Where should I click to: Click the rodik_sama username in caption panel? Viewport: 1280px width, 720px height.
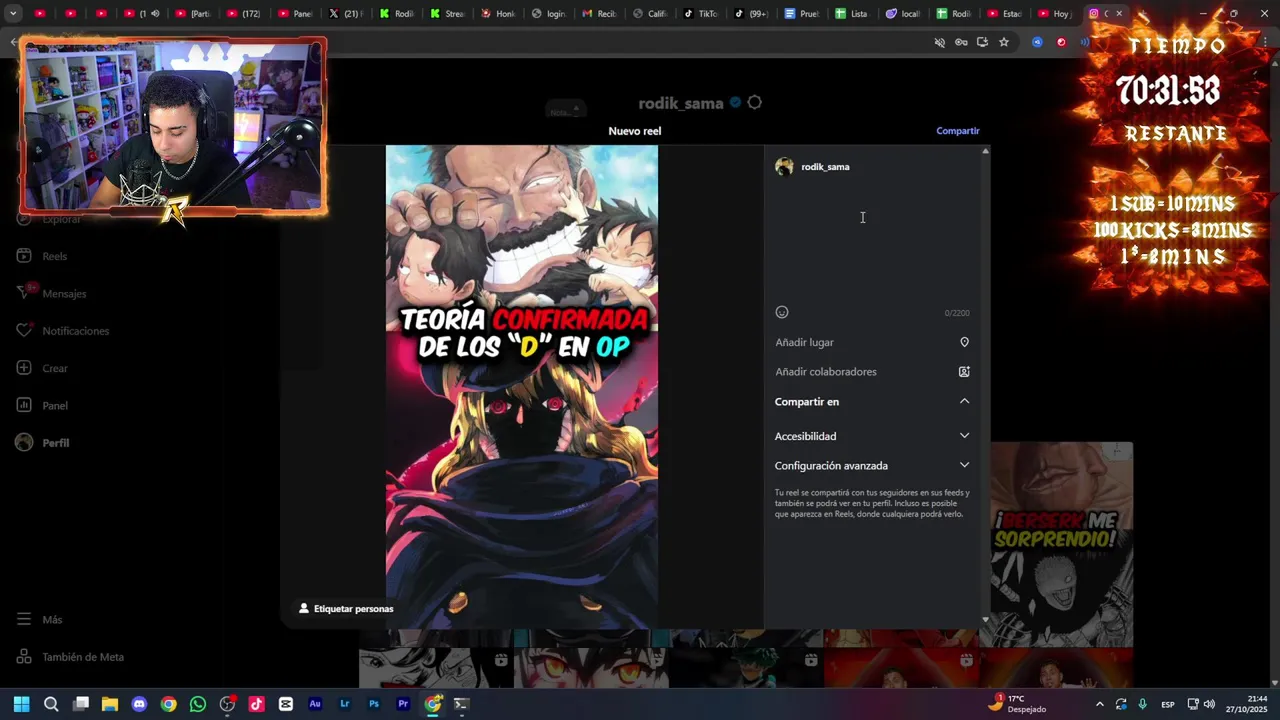click(825, 167)
